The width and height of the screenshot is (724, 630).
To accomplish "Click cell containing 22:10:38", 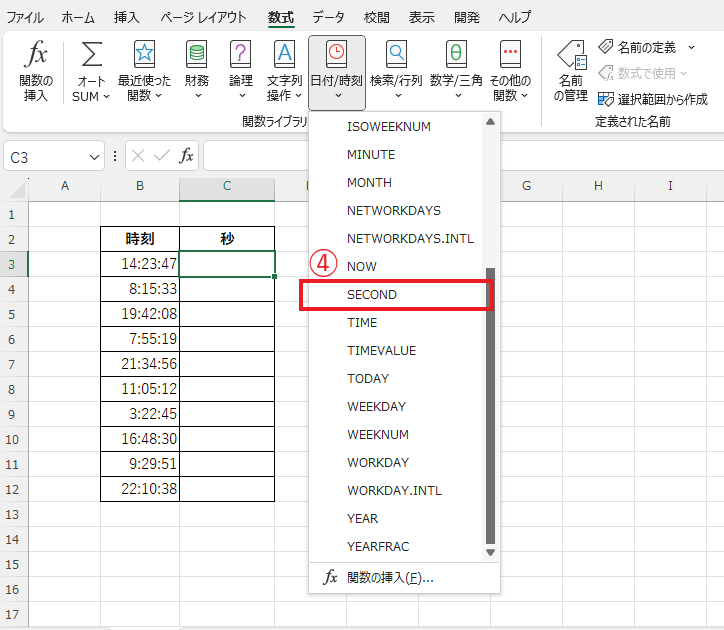I will [140, 489].
